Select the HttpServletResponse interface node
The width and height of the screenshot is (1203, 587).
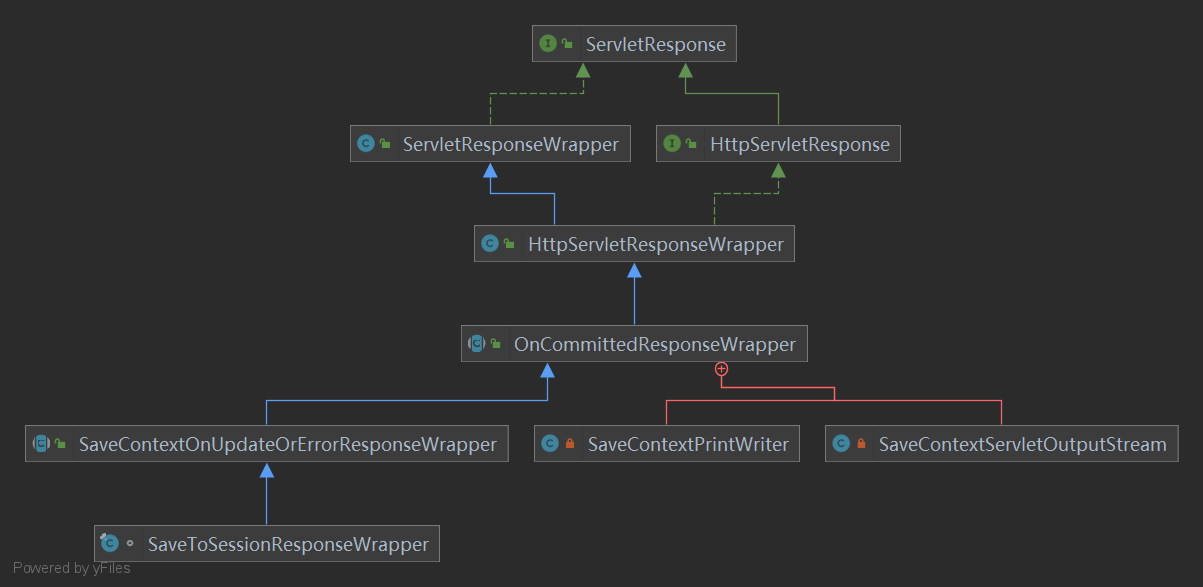(778, 144)
